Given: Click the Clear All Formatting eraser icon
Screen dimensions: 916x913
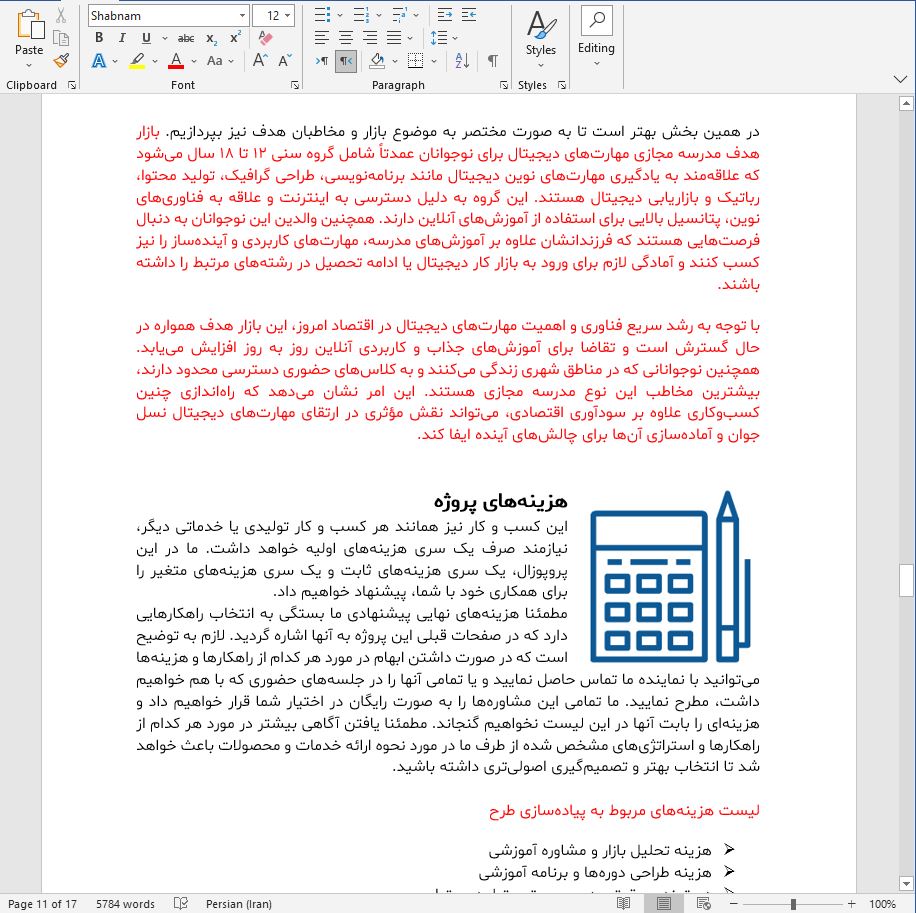Looking at the screenshot, I should point(265,38).
